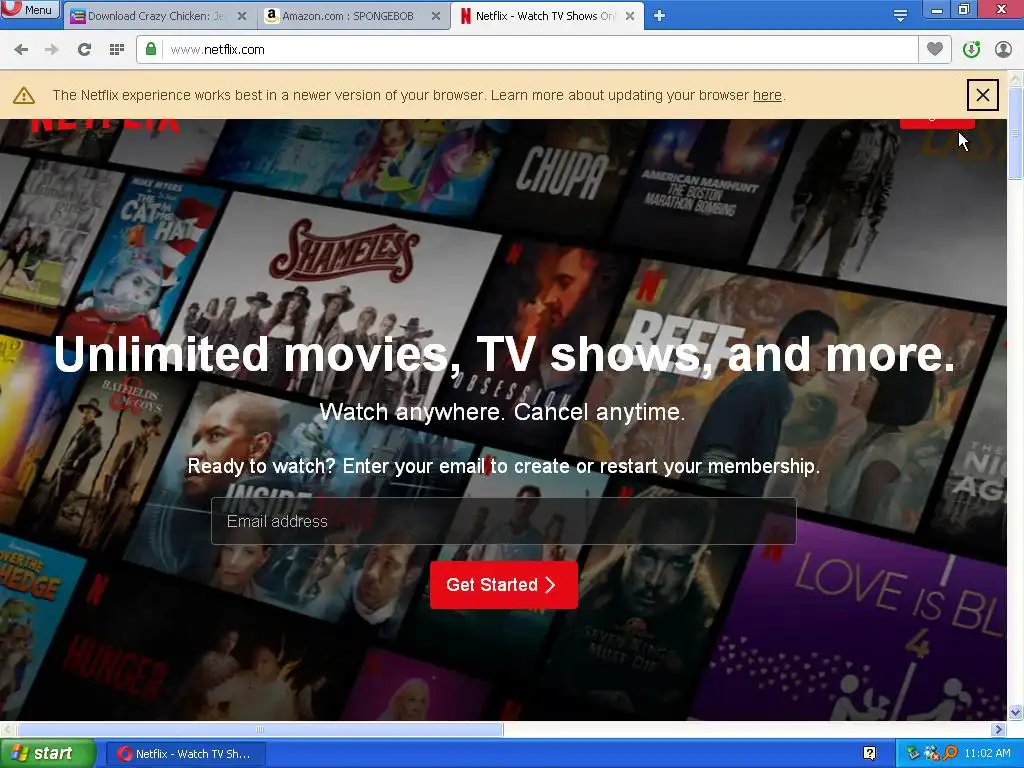Open the Windows Start menu

coord(48,754)
